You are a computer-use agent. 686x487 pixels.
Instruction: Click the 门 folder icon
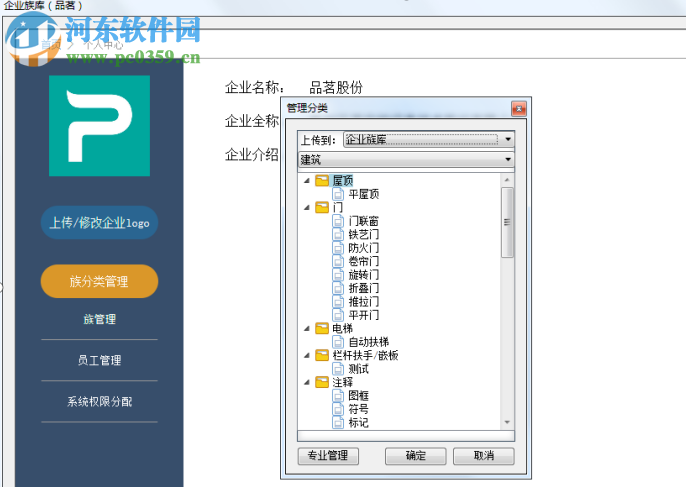coord(322,207)
